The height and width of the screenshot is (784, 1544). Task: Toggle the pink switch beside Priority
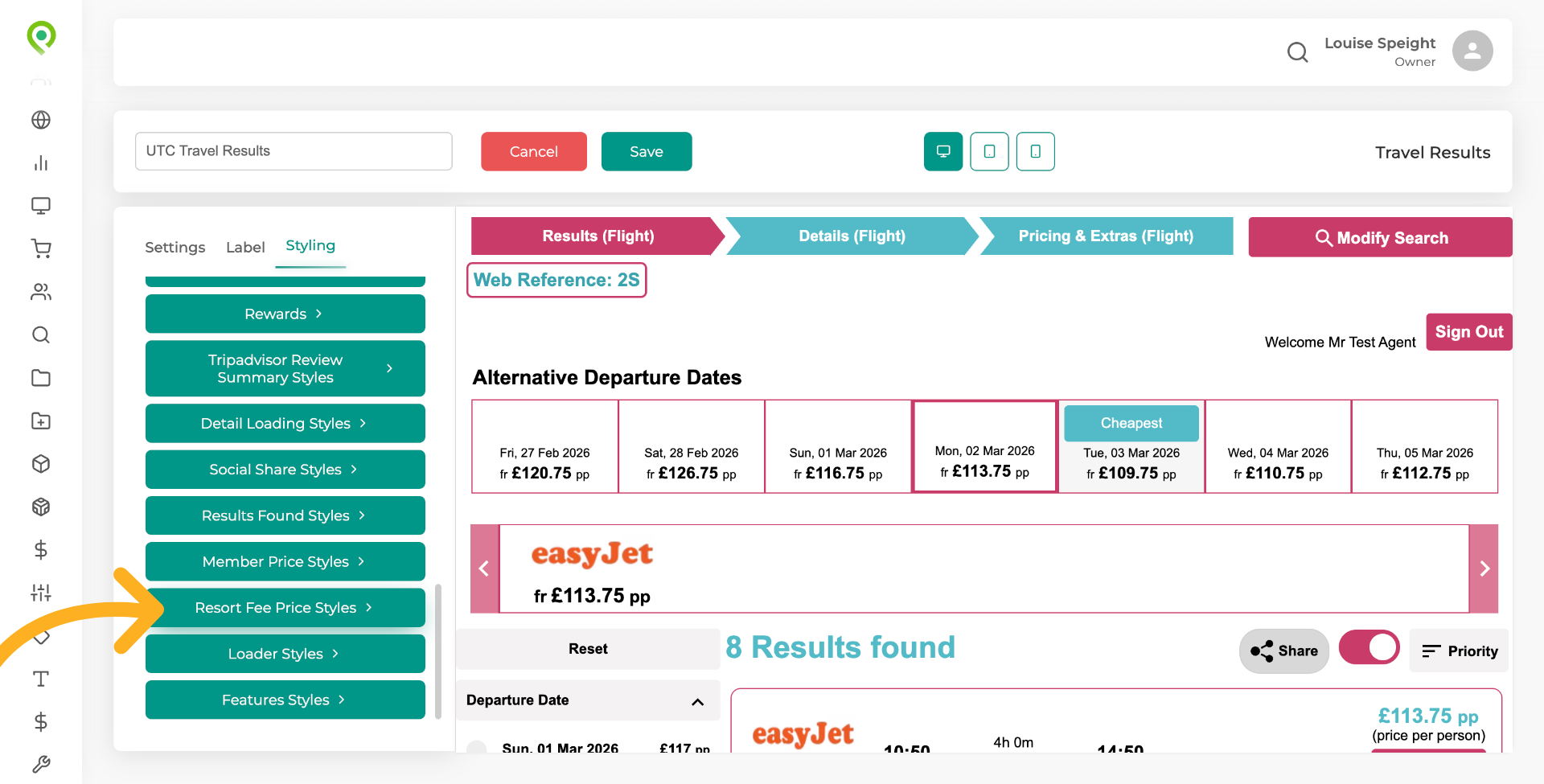tap(1369, 647)
